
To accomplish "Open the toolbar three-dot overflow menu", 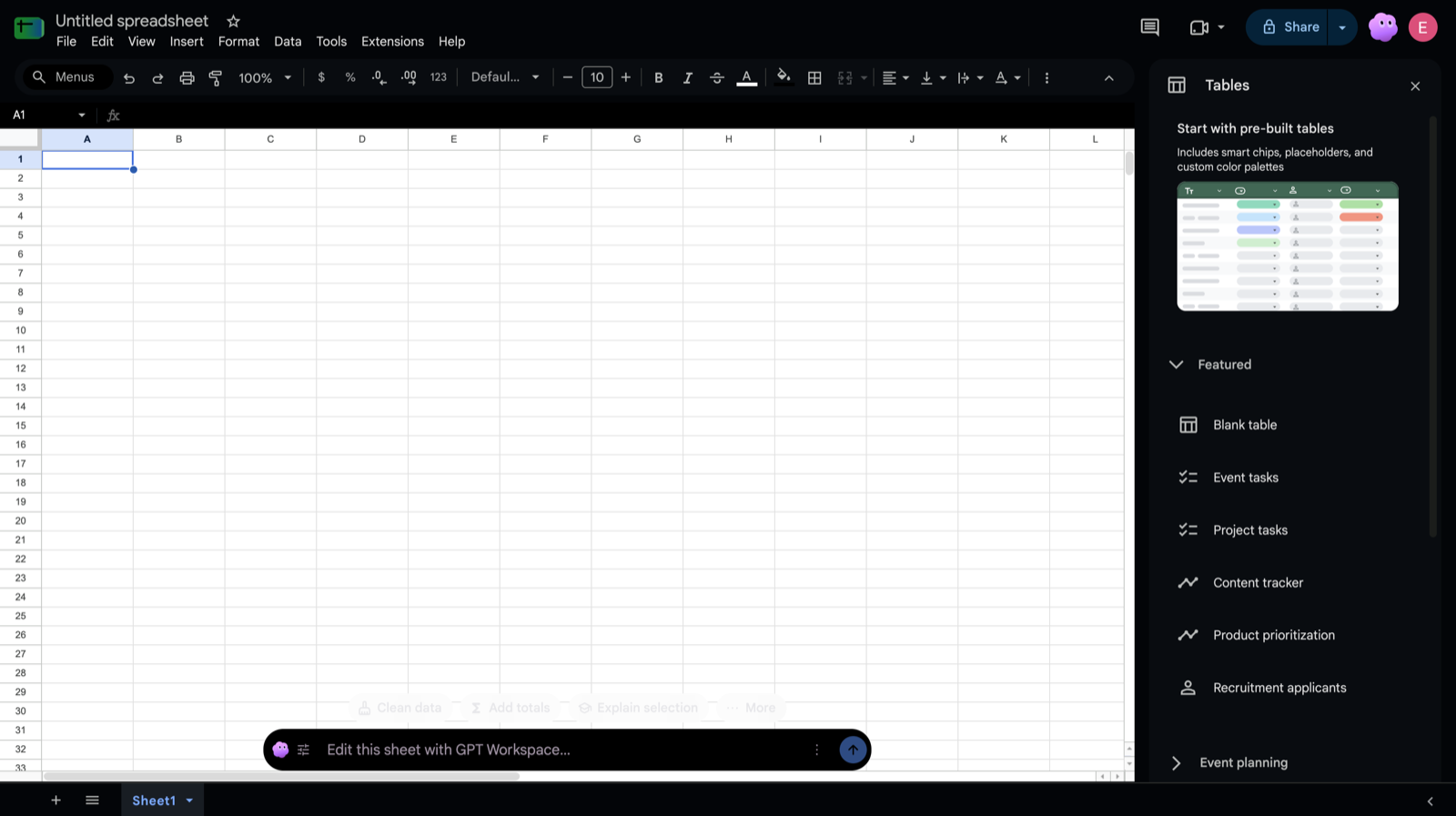I will click(x=1046, y=78).
